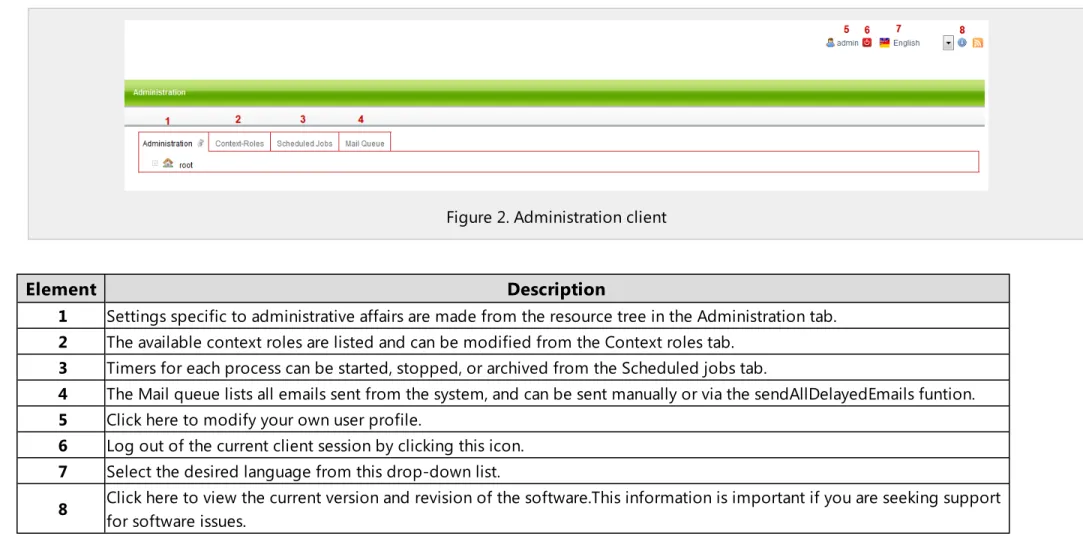Screen dimensions: 1083x545
Task: Click the 'Click here to modify your own user profile' row
Action: point(557,419)
